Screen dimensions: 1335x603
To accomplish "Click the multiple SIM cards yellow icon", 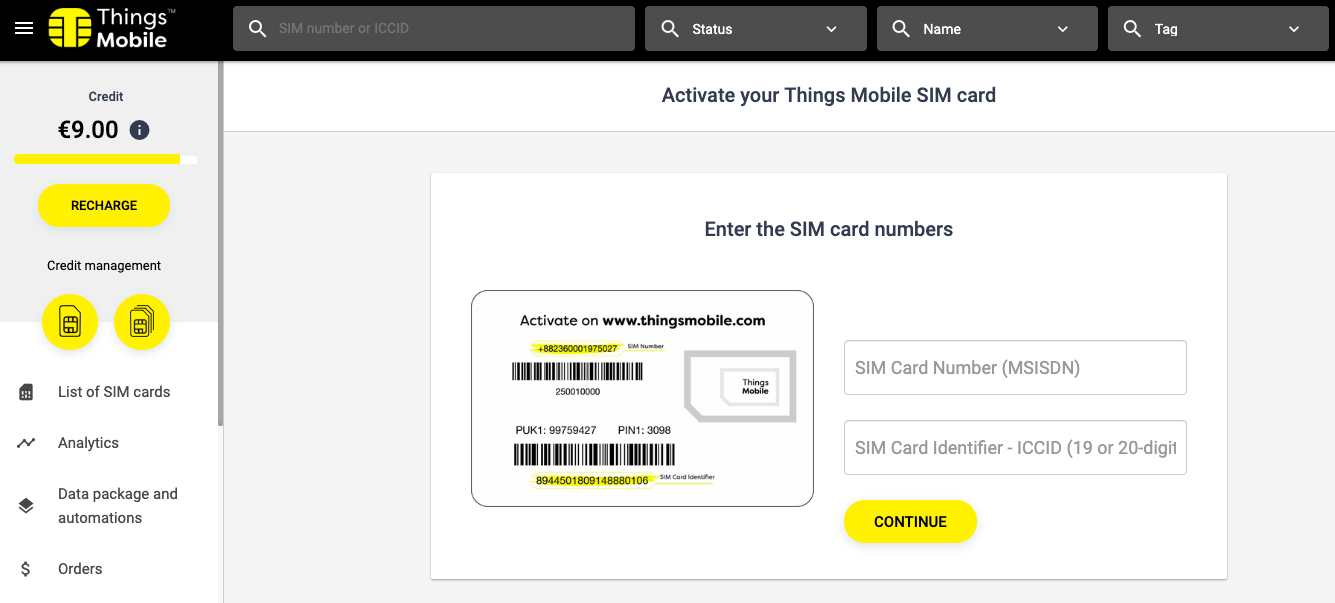I will coord(142,322).
